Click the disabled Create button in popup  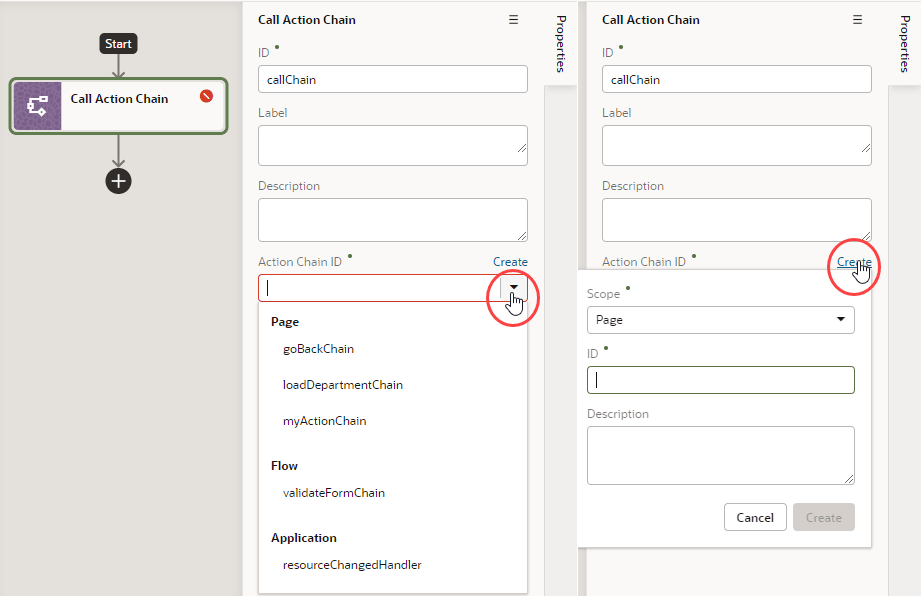(823, 517)
